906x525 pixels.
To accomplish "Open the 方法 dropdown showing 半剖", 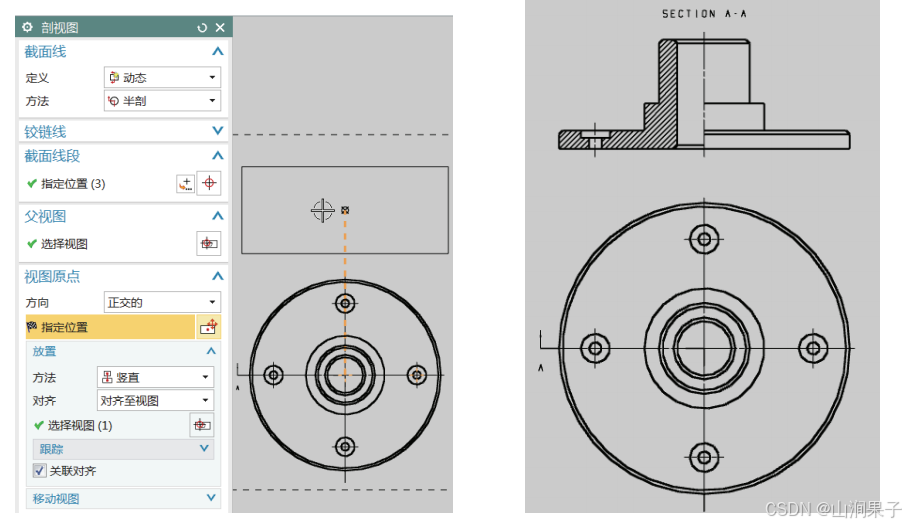I will (x=162, y=101).
